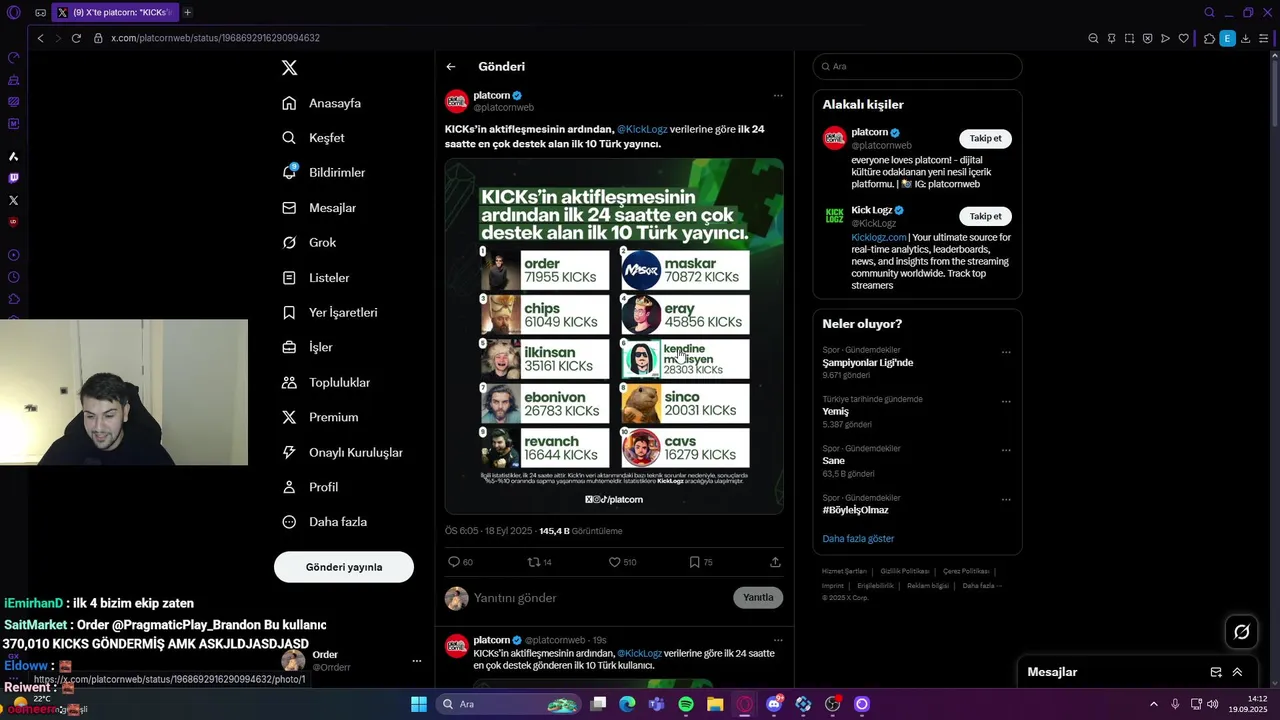Open Topluluklar communities
Image resolution: width=1280 pixels, height=720 pixels.
(x=326, y=382)
